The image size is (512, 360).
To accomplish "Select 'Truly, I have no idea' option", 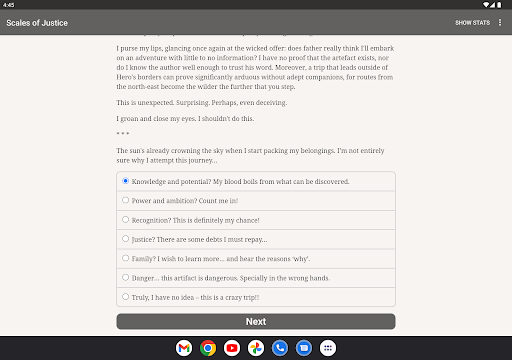I will click(x=256, y=297).
